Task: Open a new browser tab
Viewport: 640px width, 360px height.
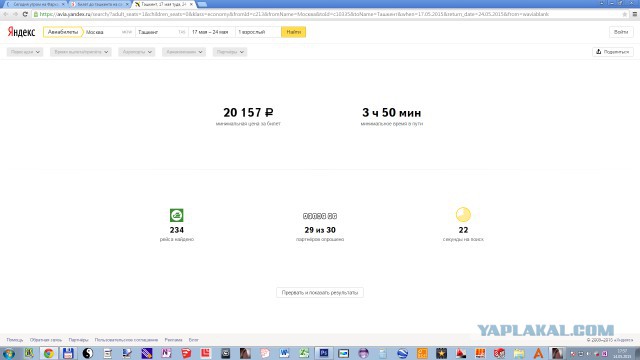Action: [x=202, y=4]
